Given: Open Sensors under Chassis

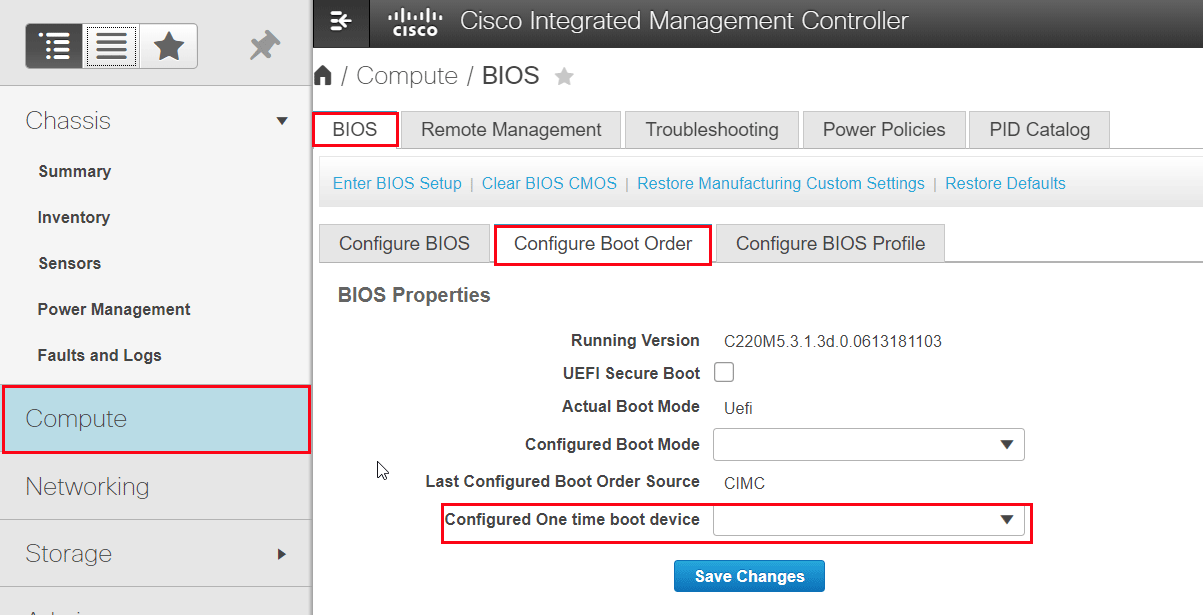Looking at the screenshot, I should 70,263.
